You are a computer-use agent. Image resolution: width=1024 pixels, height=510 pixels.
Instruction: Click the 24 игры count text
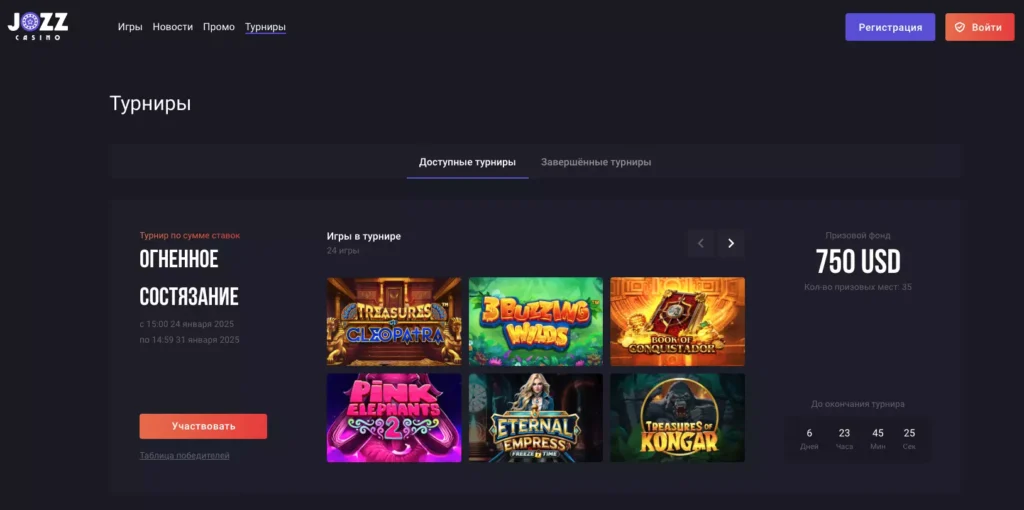[343, 251]
